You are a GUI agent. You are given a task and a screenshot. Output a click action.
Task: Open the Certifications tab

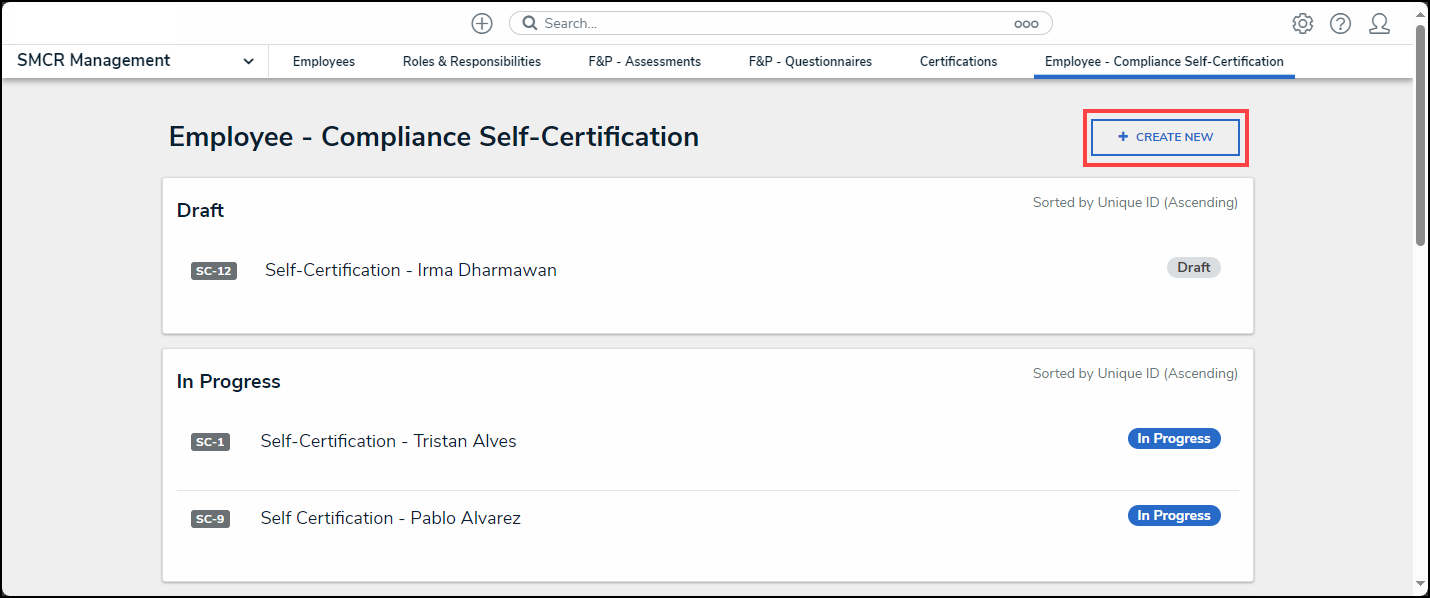pos(958,61)
